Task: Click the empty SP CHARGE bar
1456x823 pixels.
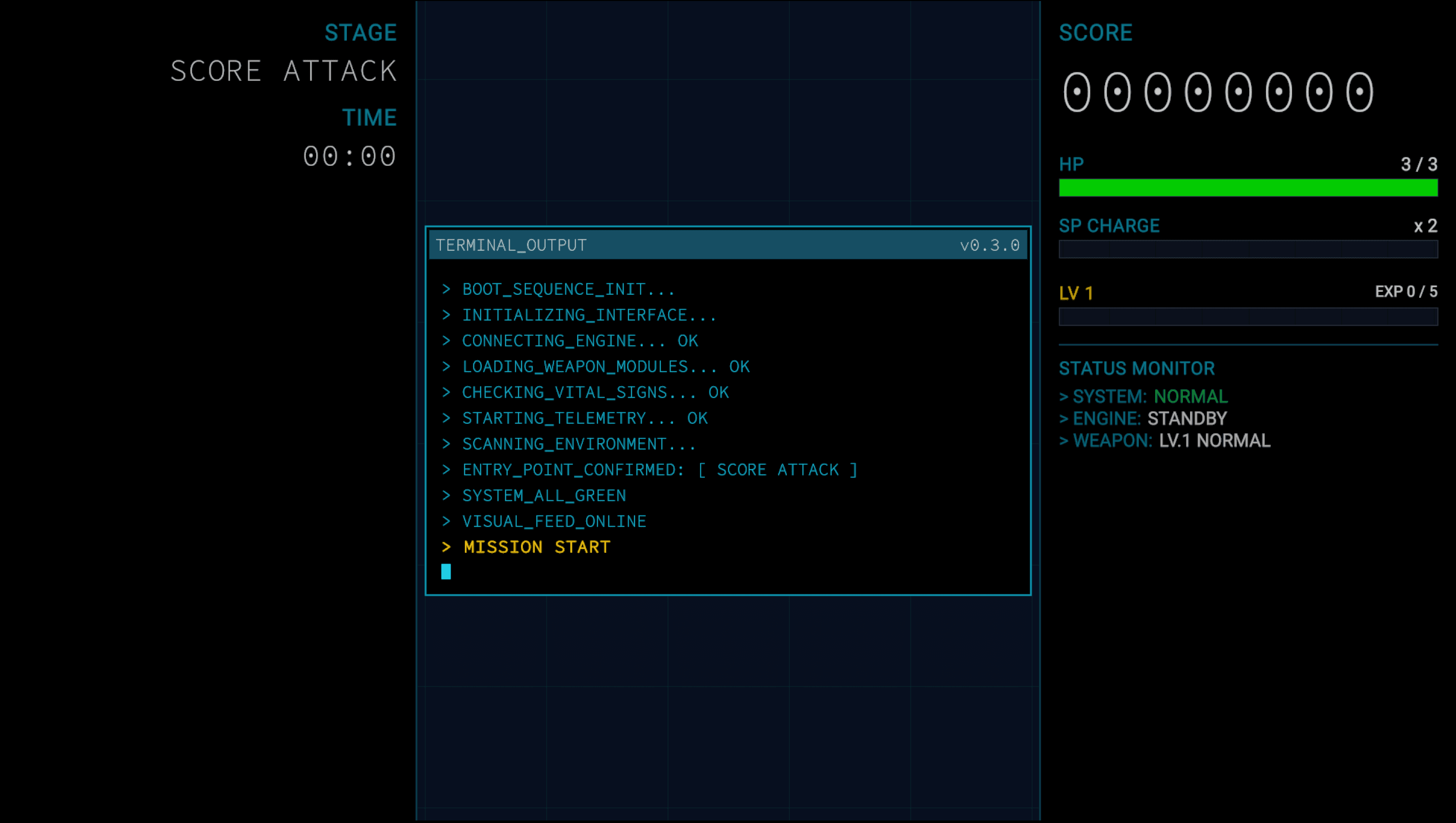Action: coord(1248,249)
